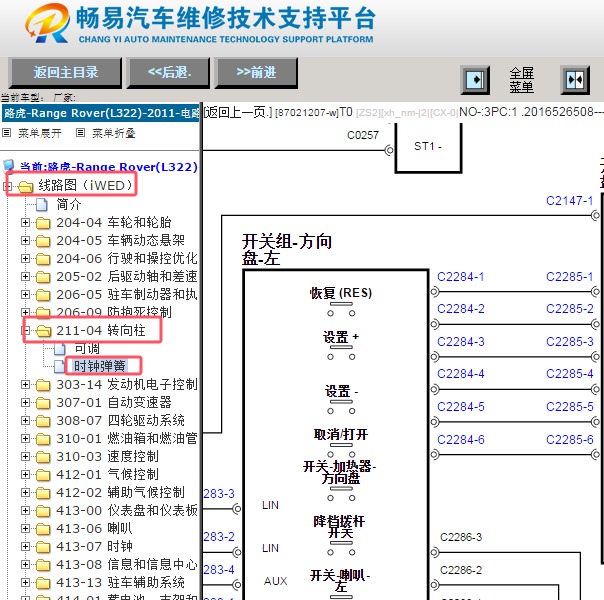
Task: Expand the 204-04 车轮和轮胎 node
Action: click(x=25, y=222)
